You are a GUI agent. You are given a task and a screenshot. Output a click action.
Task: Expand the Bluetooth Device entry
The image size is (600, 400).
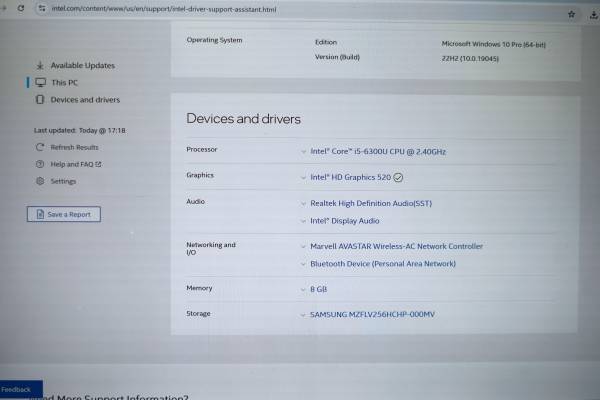click(x=303, y=264)
